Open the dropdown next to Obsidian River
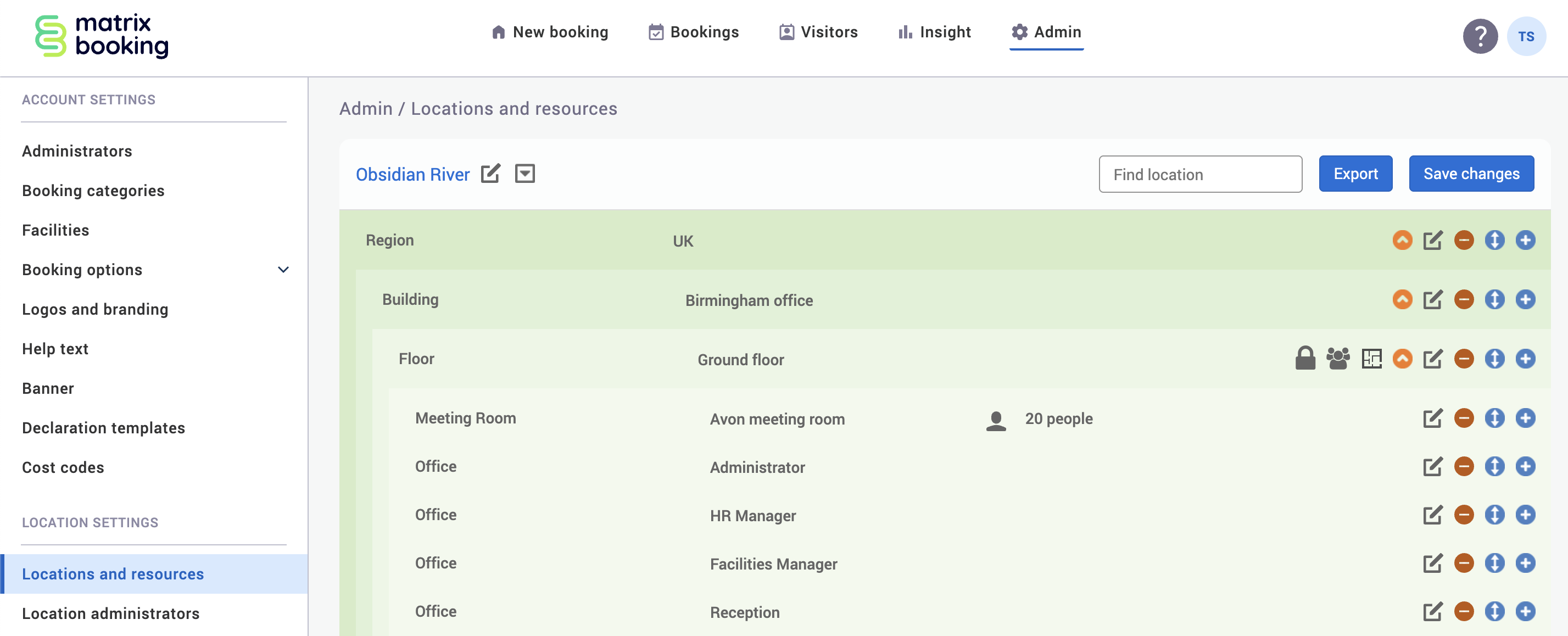This screenshot has height=636, width=1568. tap(524, 174)
